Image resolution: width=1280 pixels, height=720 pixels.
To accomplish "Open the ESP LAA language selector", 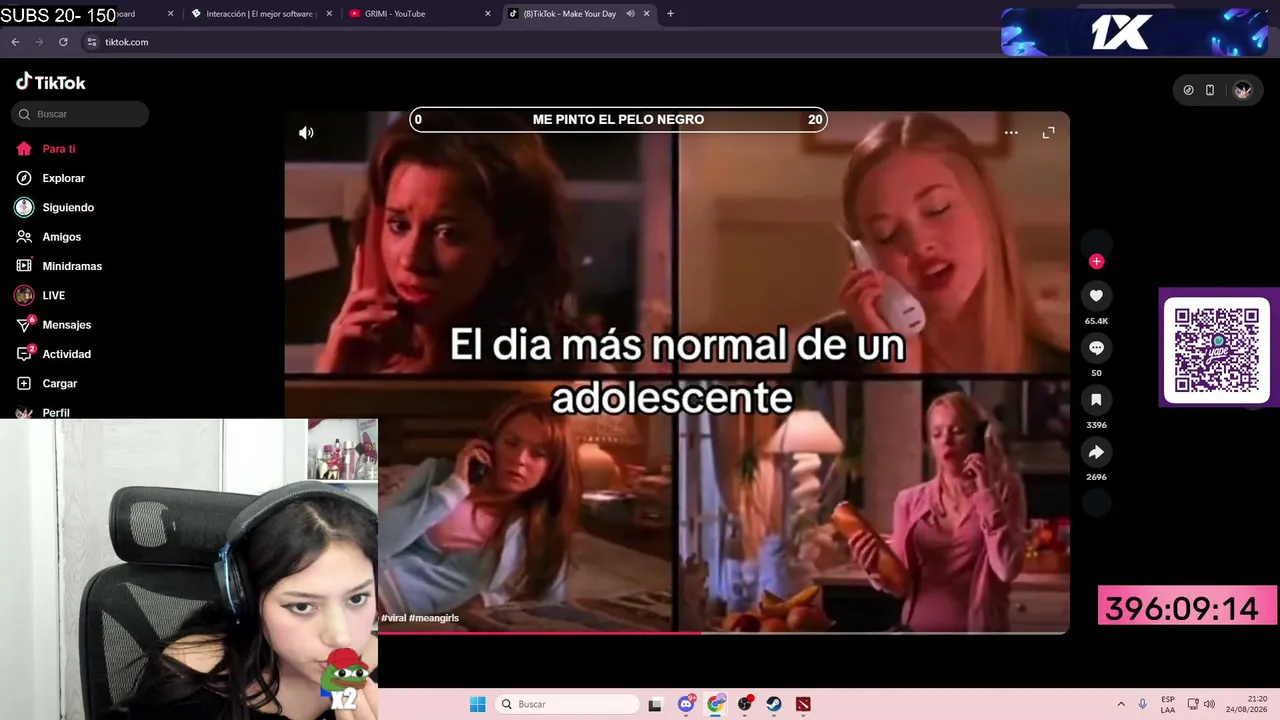I will (x=1168, y=704).
